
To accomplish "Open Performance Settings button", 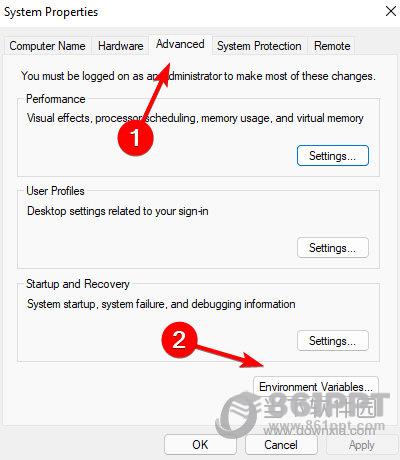I will [x=333, y=155].
